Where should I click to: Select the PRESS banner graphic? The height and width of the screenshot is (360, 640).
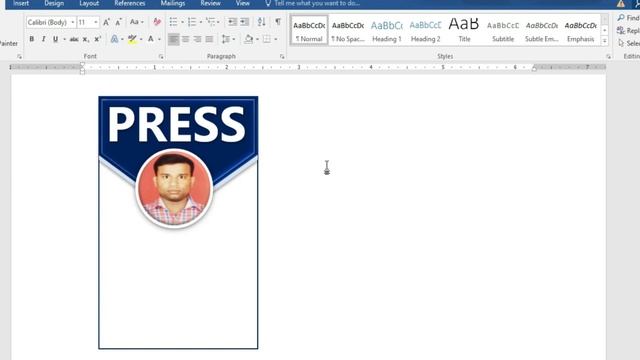[x=178, y=124]
